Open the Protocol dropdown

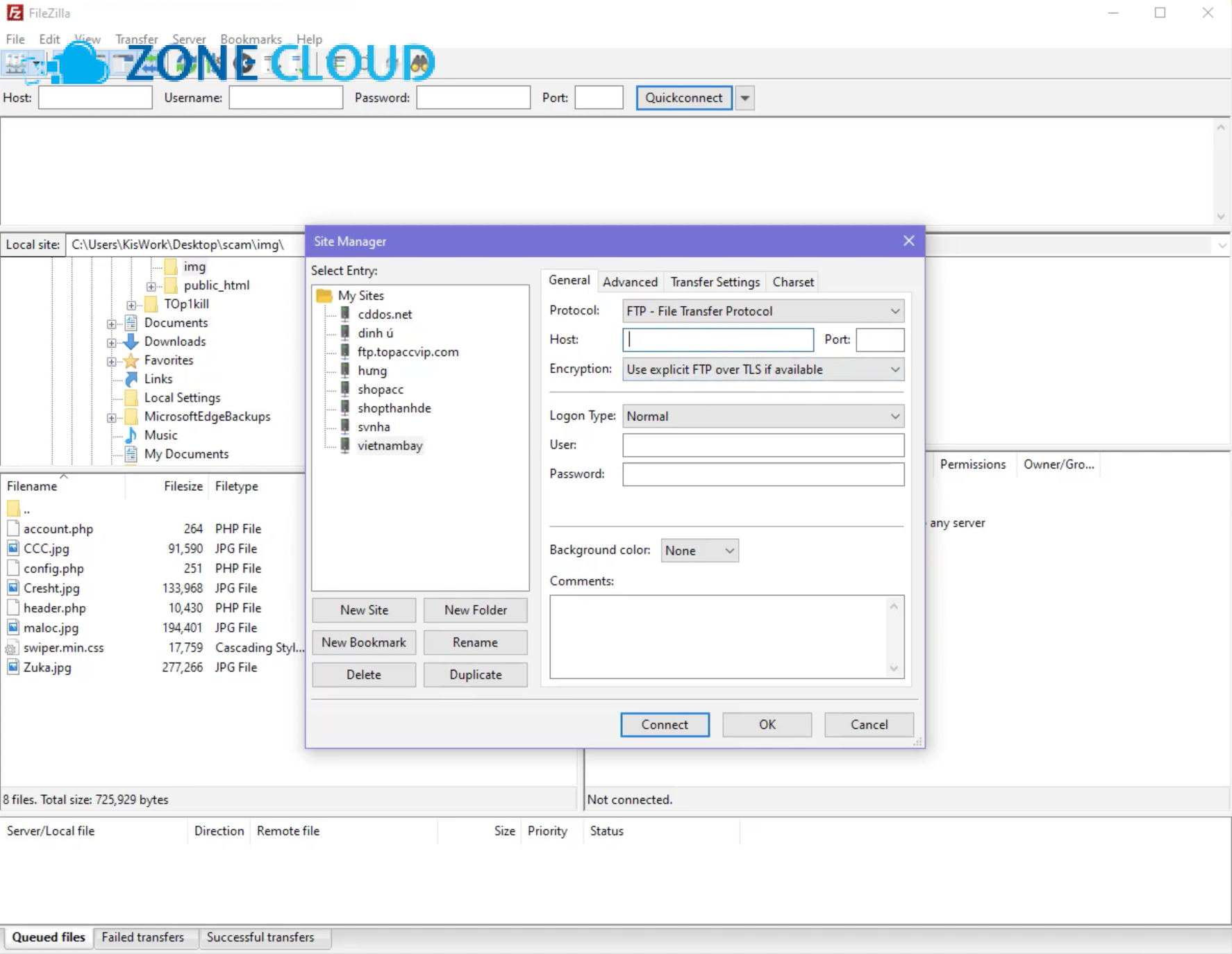click(763, 311)
